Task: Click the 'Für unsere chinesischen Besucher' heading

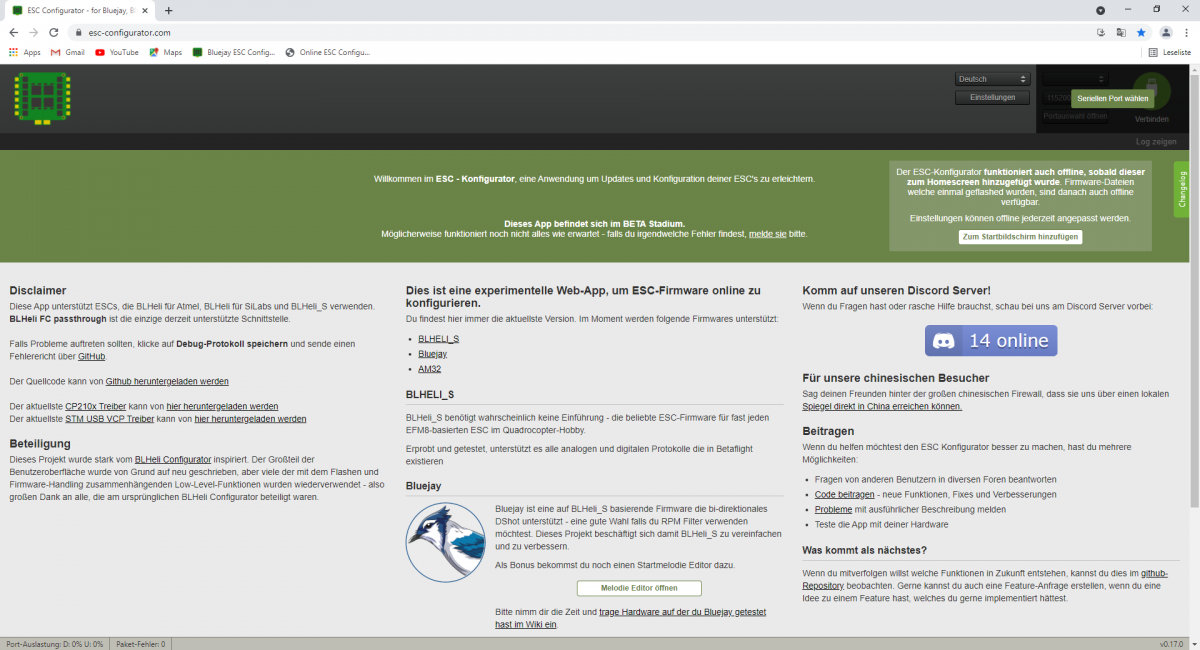Action: click(896, 378)
